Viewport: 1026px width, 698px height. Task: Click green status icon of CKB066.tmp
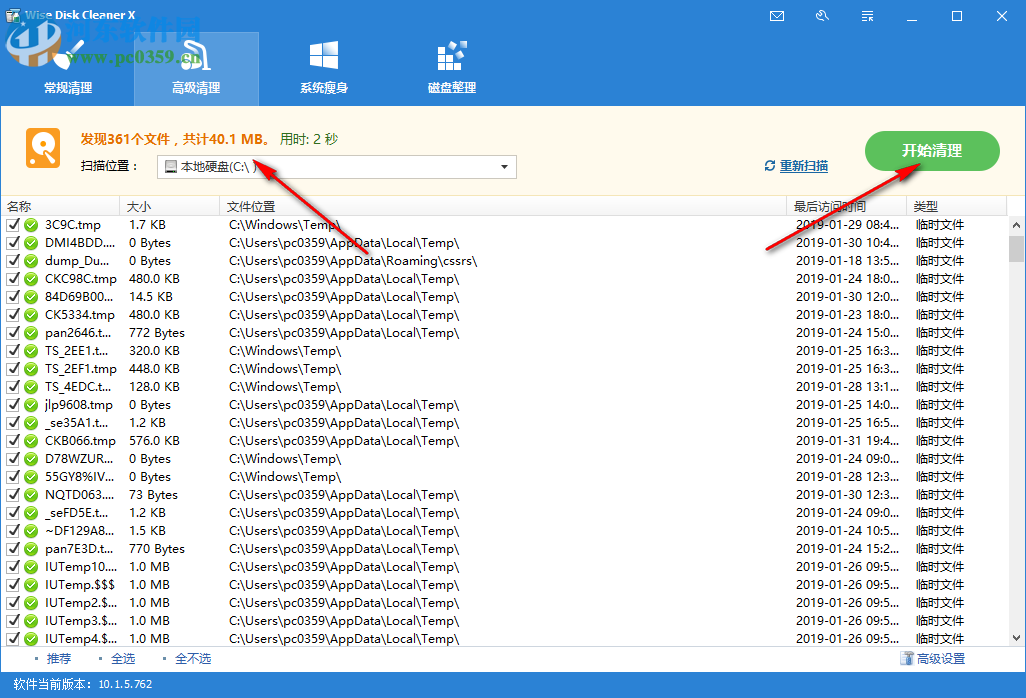click(x=31, y=441)
